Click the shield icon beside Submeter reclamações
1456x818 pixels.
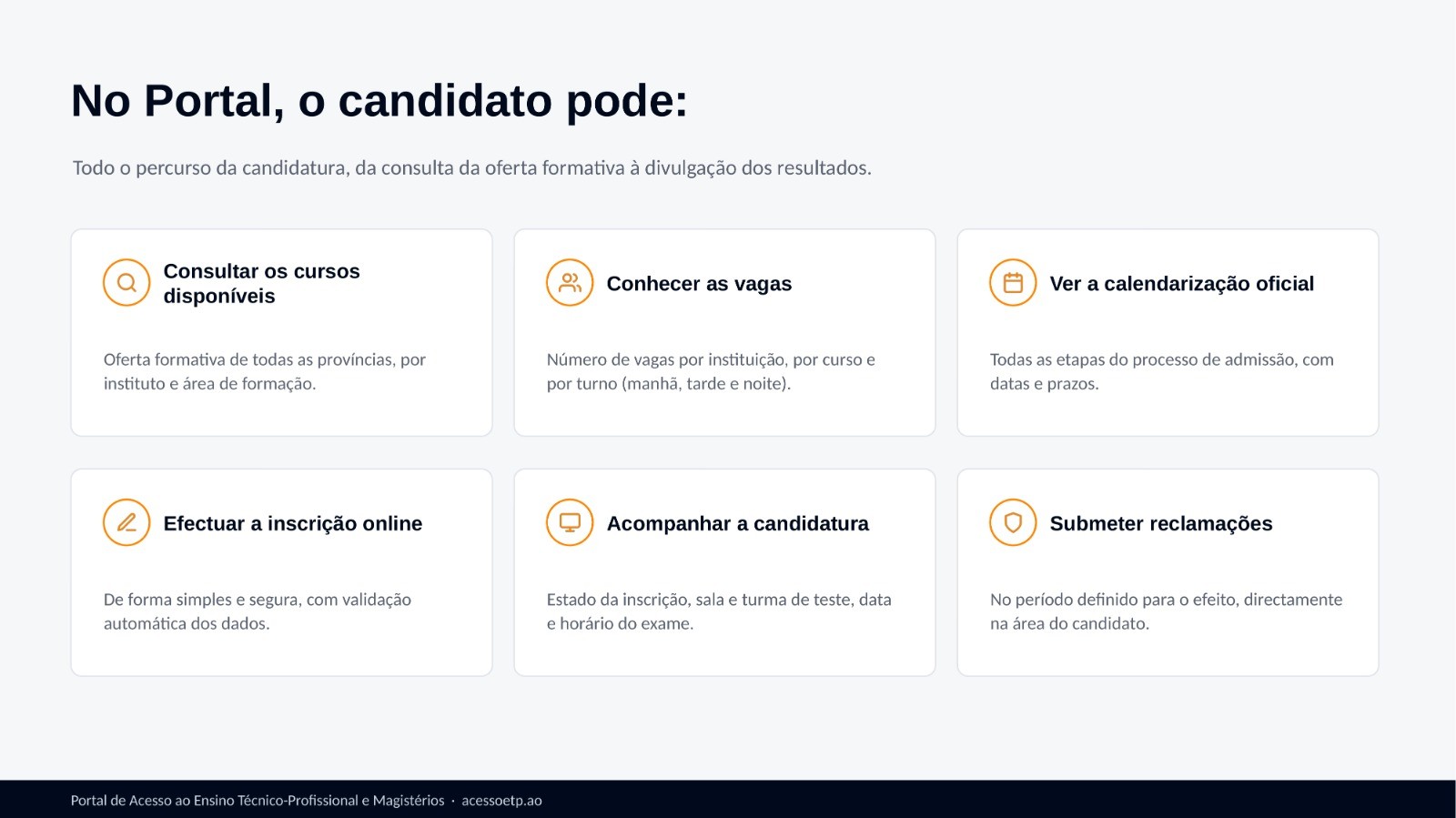1013,522
